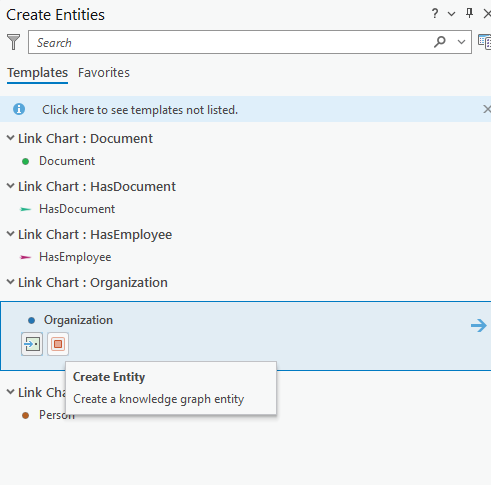
Task: Click the red square entity tool
Action: pyautogui.click(x=58, y=344)
